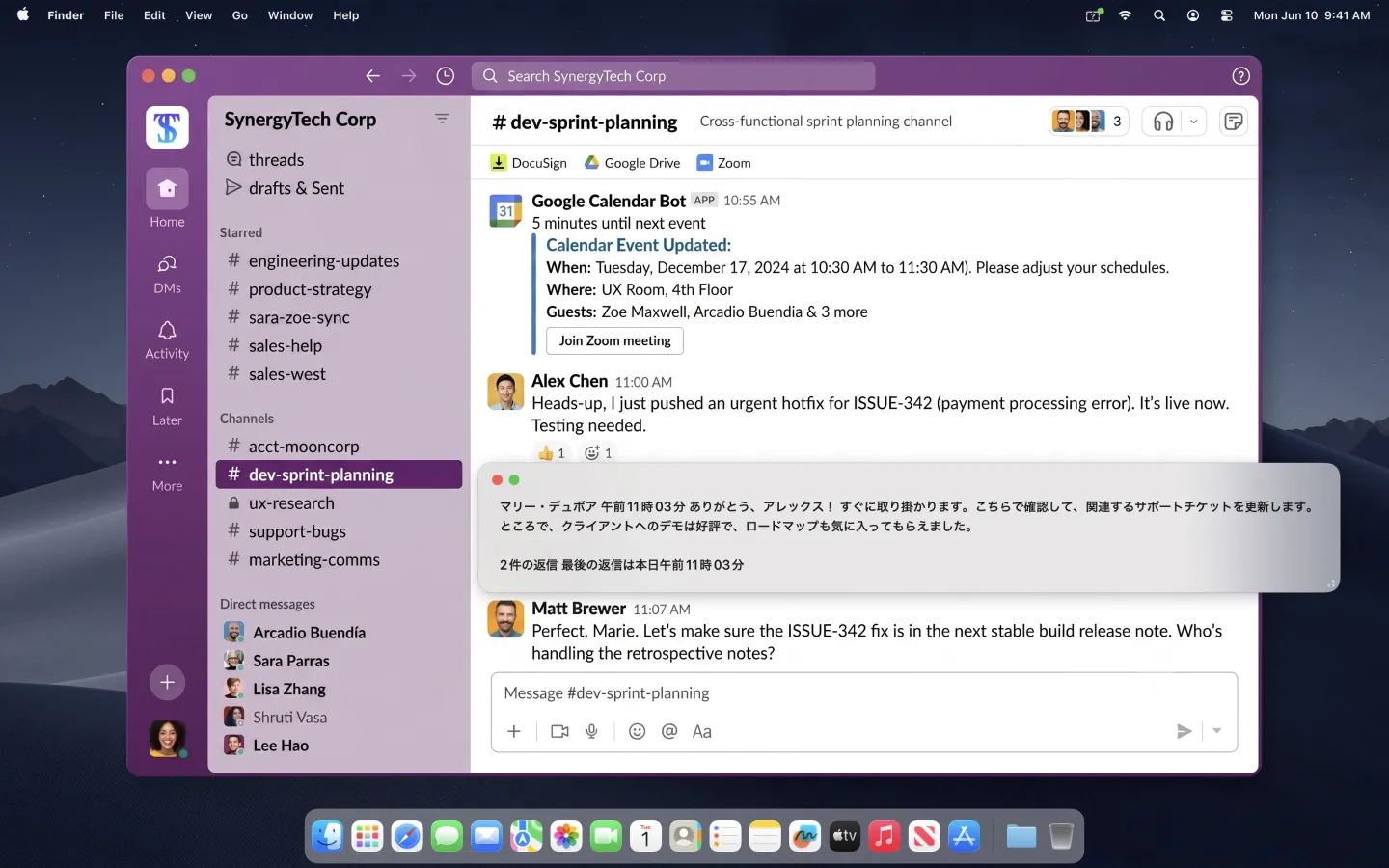This screenshot has height=868, width=1389.
Task: Open the Zoom bookmark
Action: point(723,163)
